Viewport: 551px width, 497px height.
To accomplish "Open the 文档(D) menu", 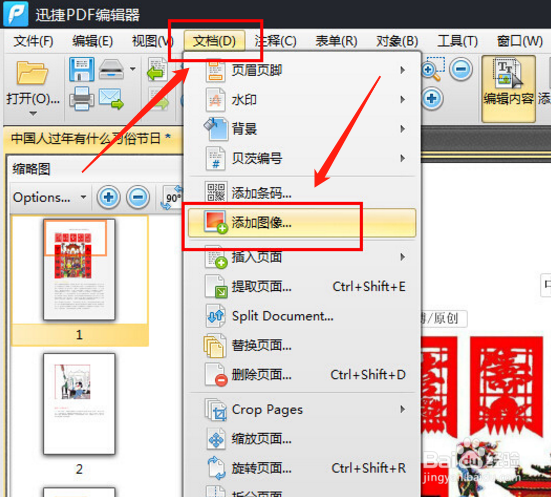I will [x=214, y=41].
